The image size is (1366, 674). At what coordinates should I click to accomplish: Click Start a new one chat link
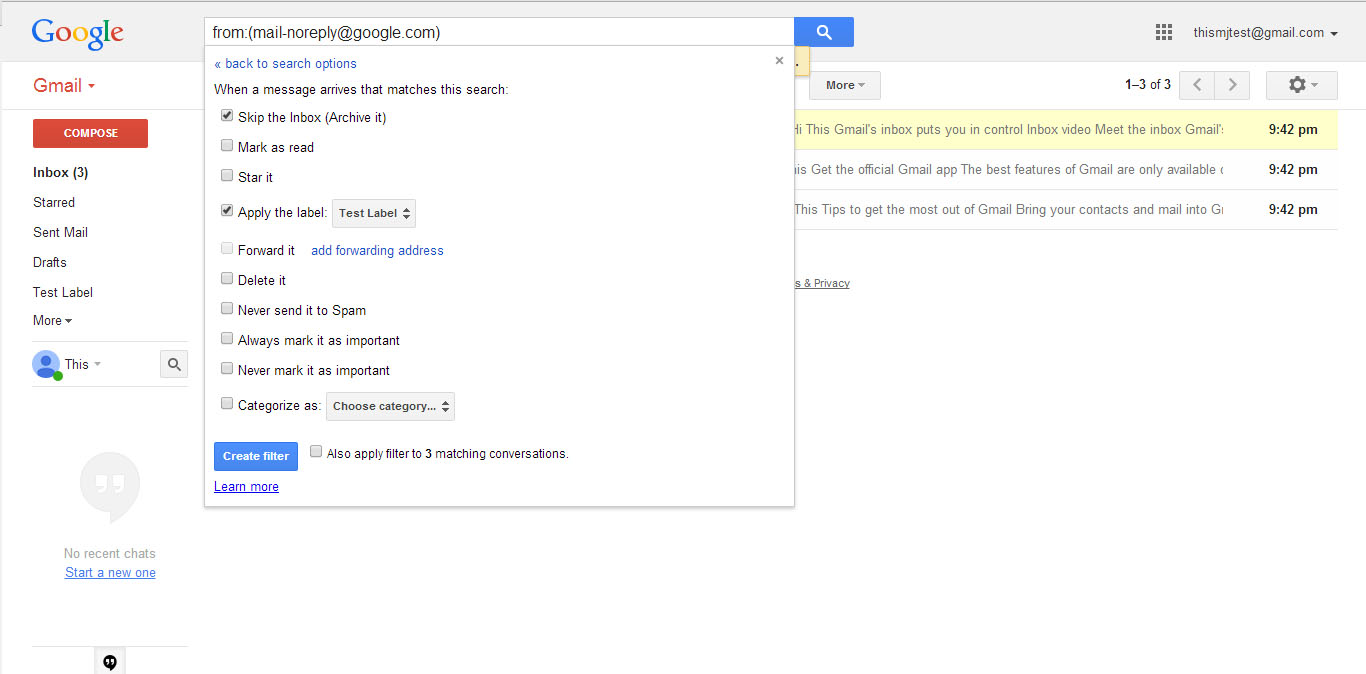[x=110, y=572]
